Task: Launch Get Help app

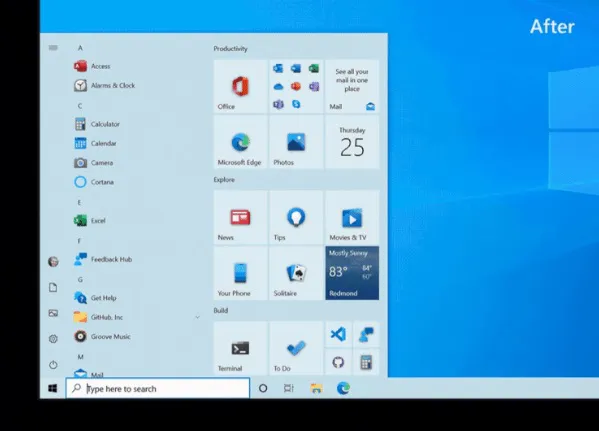Action: pyautogui.click(x=95, y=298)
